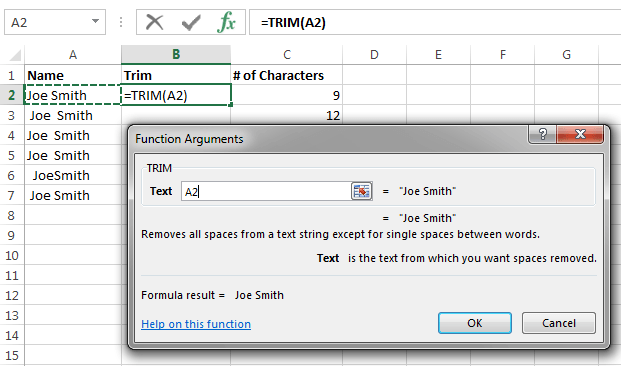The image size is (621, 366).
Task: Click the '# of Characters' header cell
Action: (287, 75)
